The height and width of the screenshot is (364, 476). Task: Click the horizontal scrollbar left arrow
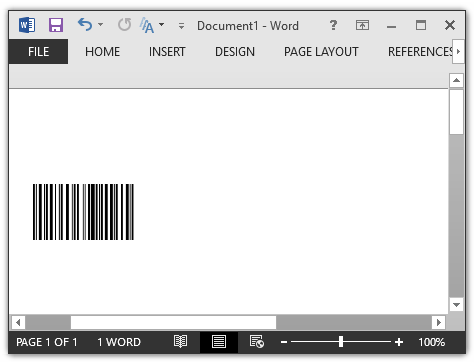click(x=18, y=322)
